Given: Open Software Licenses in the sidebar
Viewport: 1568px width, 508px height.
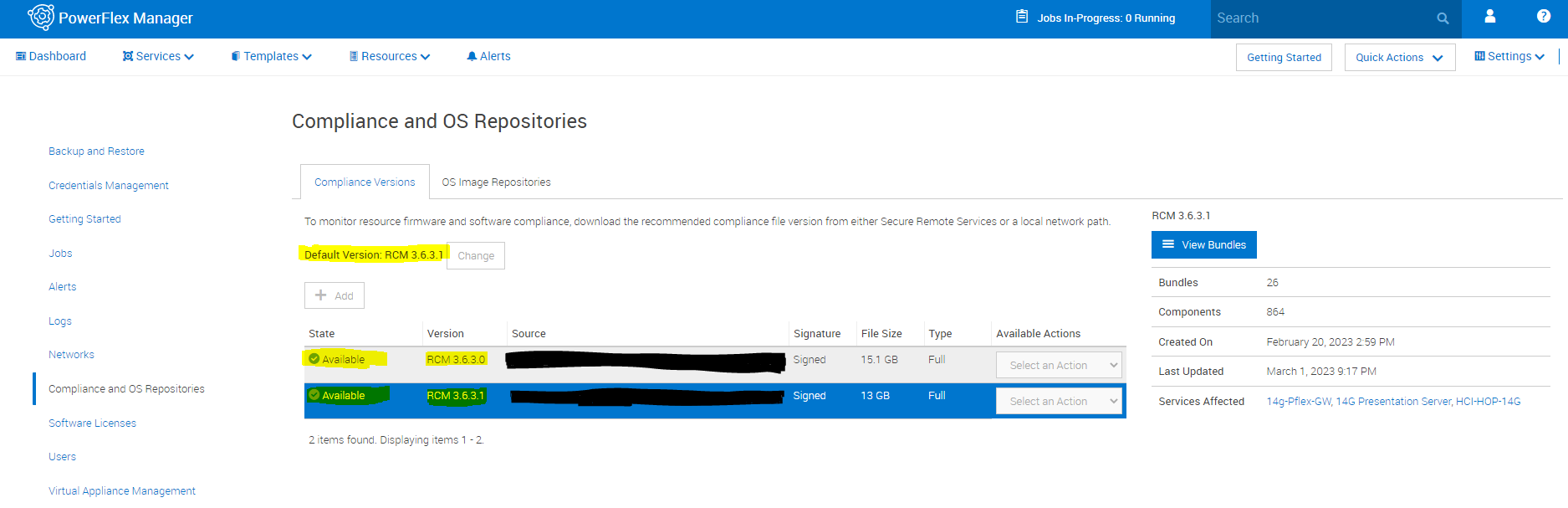Looking at the screenshot, I should pyautogui.click(x=92, y=423).
